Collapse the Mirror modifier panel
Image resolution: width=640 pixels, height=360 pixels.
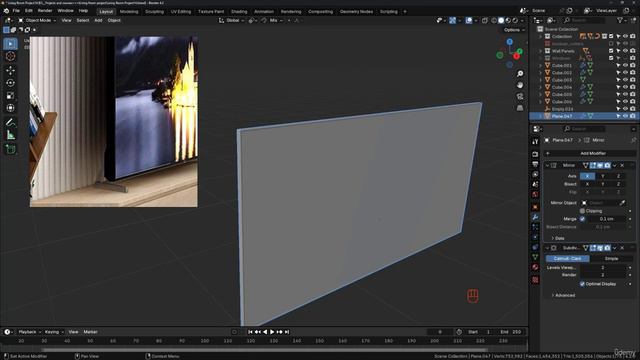tap(547, 165)
